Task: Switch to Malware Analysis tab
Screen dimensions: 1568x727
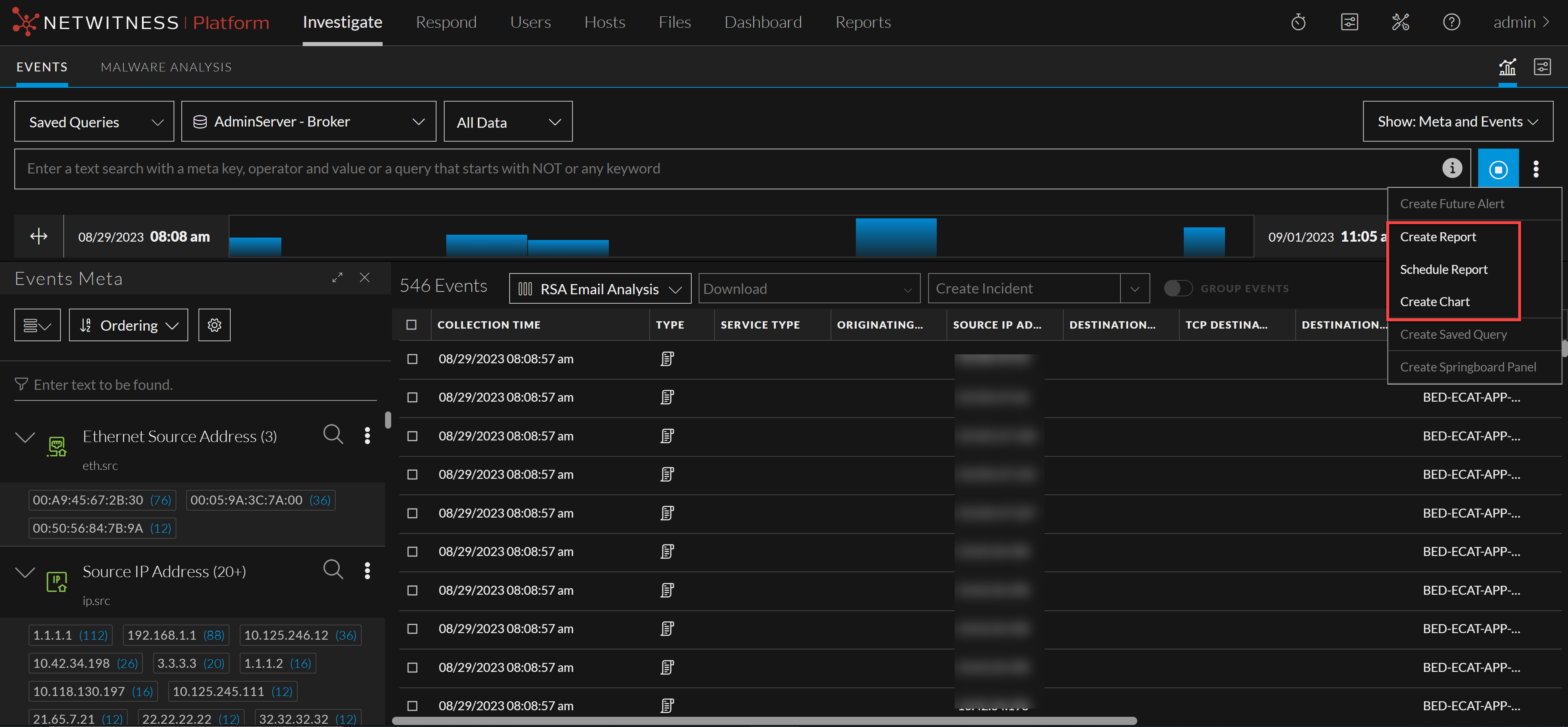Action: coord(166,67)
